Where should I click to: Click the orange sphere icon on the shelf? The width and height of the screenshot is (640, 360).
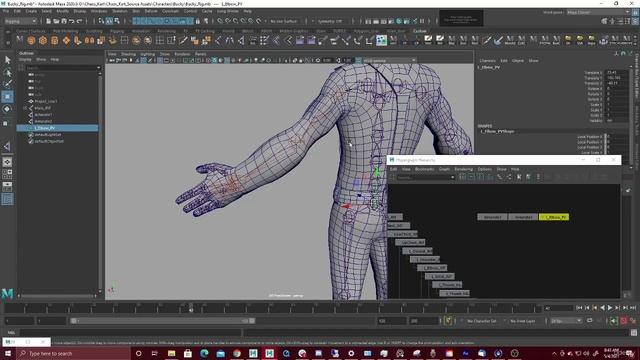(31, 40)
